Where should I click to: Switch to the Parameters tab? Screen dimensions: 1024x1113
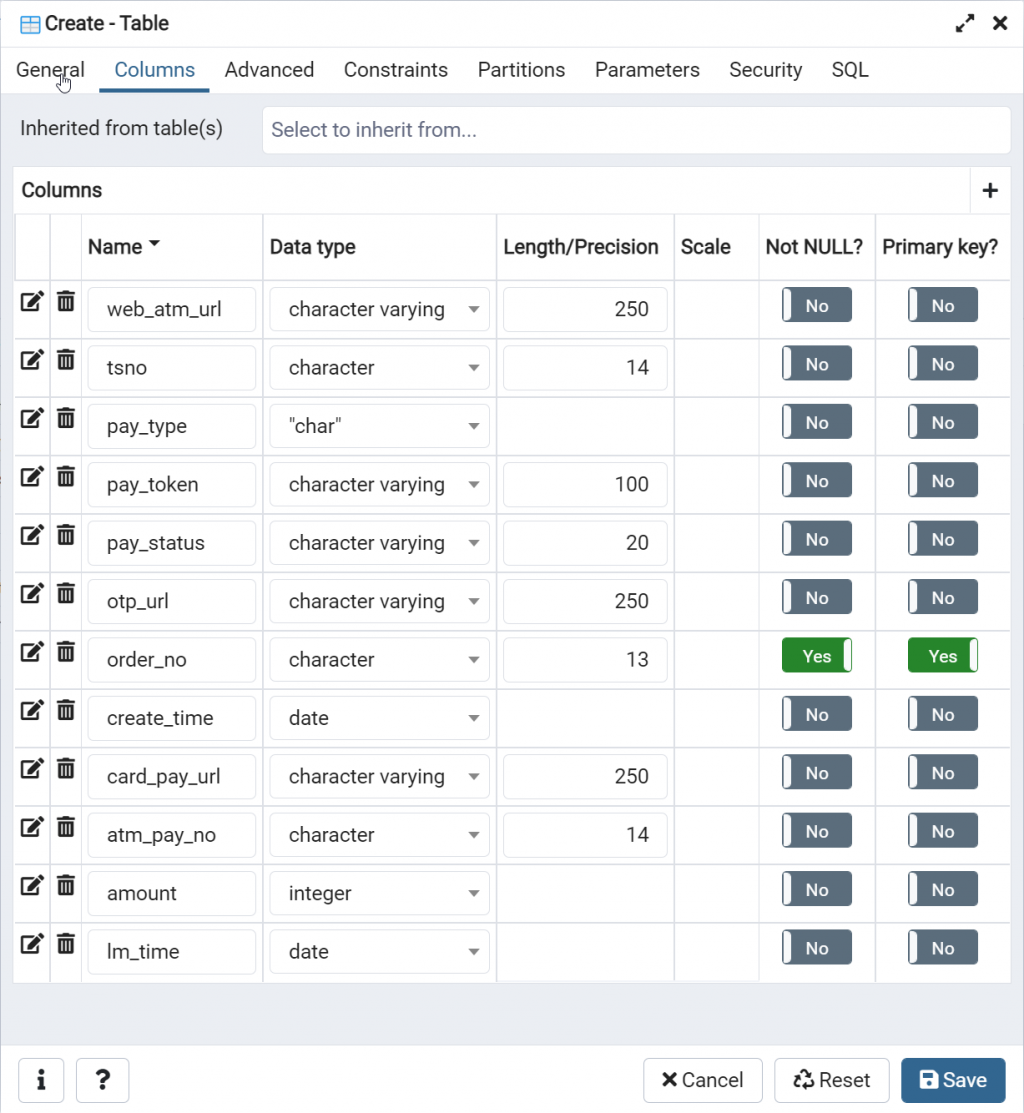click(646, 70)
